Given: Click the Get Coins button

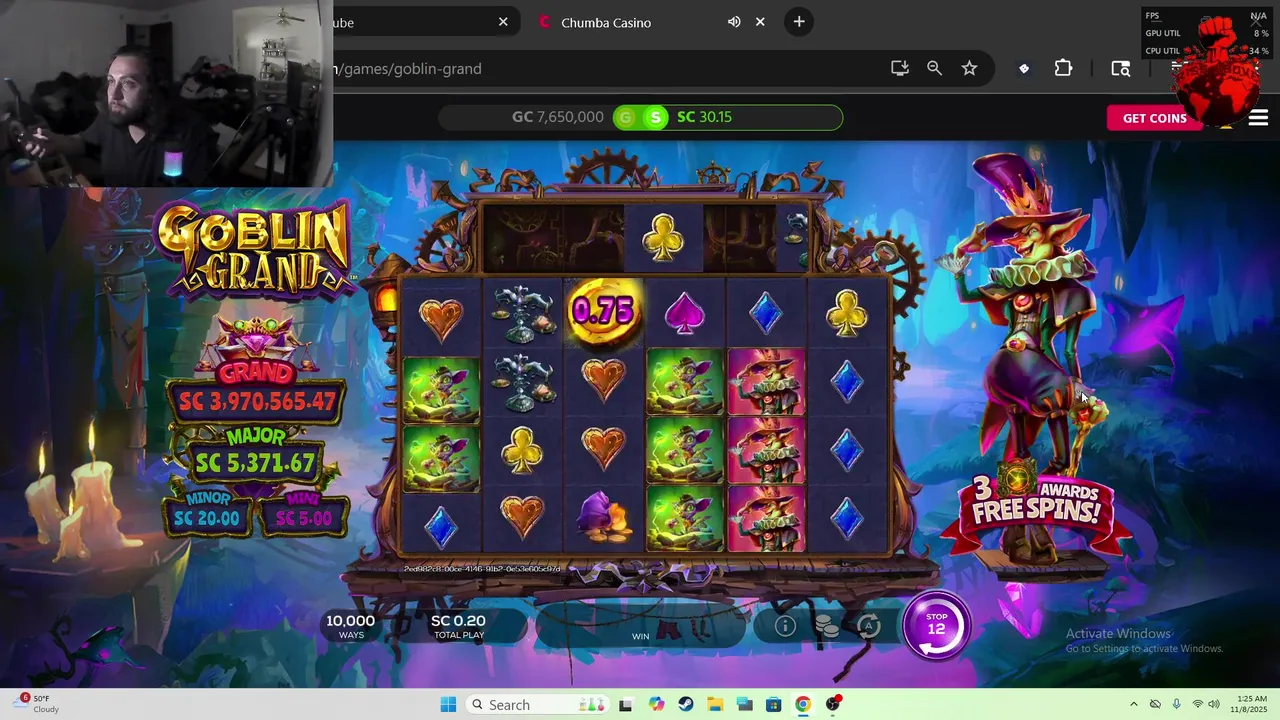Looking at the screenshot, I should 1154,118.
